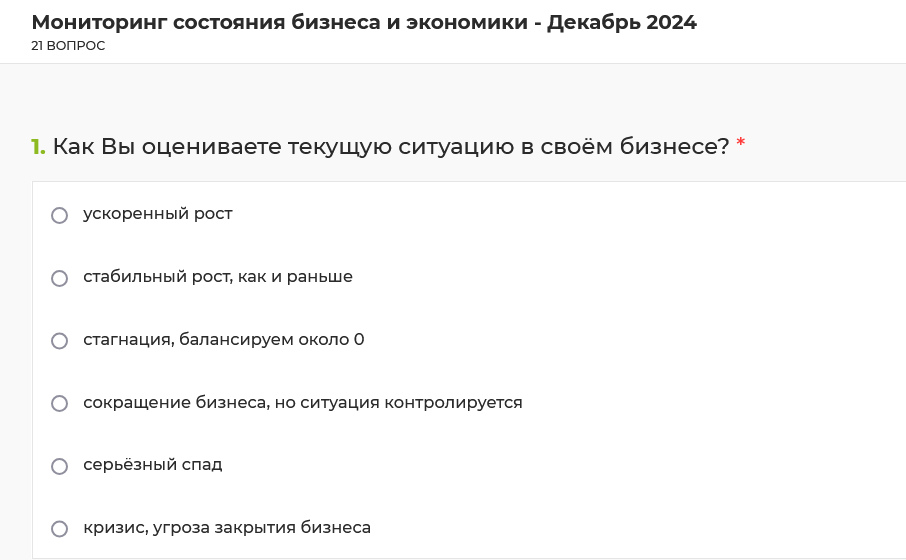The image size is (906, 560).
Task: Click the 'стабильный рост, как и раньше' label
Action: 218,277
